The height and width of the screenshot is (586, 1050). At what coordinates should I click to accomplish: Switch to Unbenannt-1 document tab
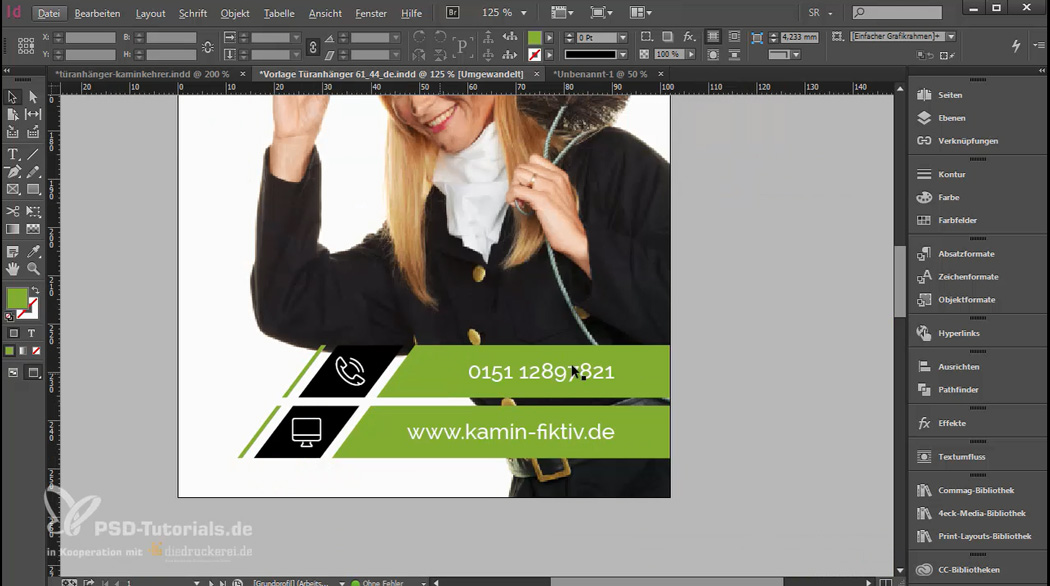point(600,74)
